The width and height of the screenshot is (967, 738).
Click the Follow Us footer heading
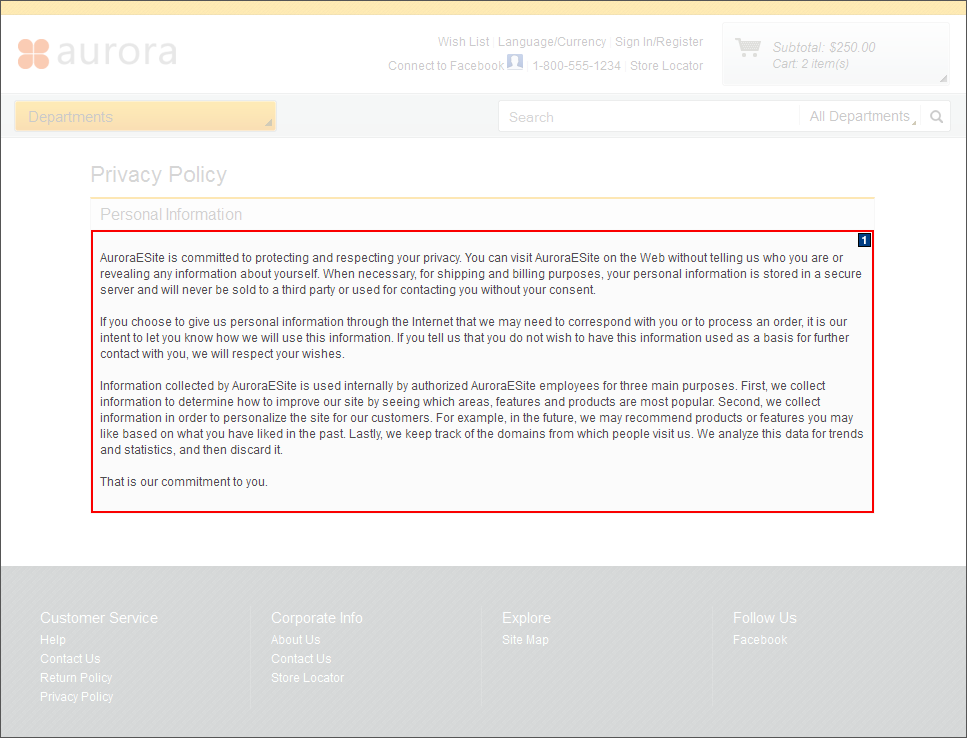[x=765, y=618]
